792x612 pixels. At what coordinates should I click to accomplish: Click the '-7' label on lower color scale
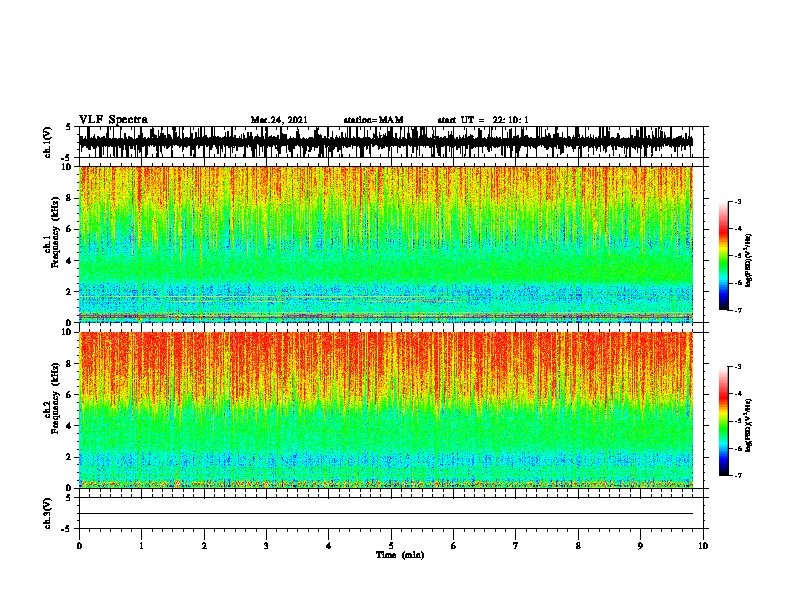pyautogui.click(x=738, y=475)
